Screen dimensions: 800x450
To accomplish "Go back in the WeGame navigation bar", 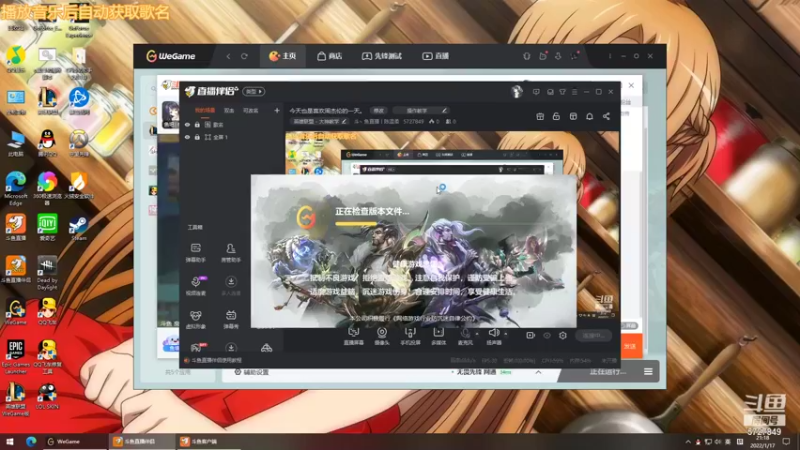I will [x=228, y=56].
